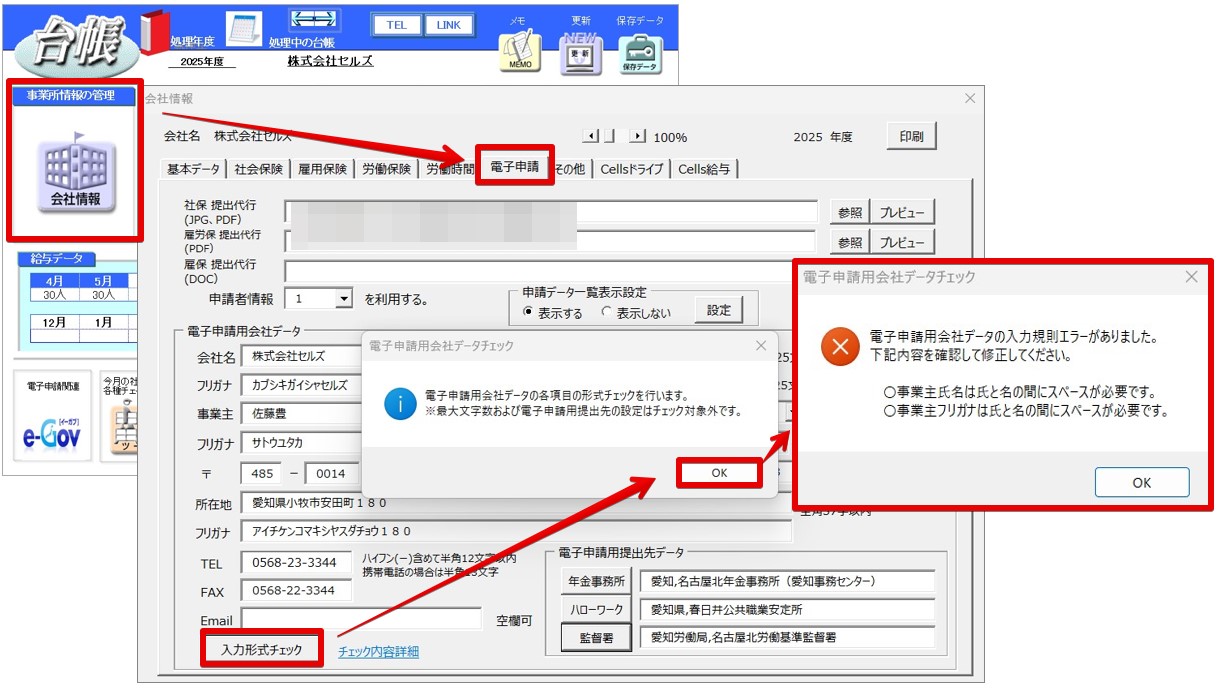Click the 年金事務所 button

coord(597,581)
